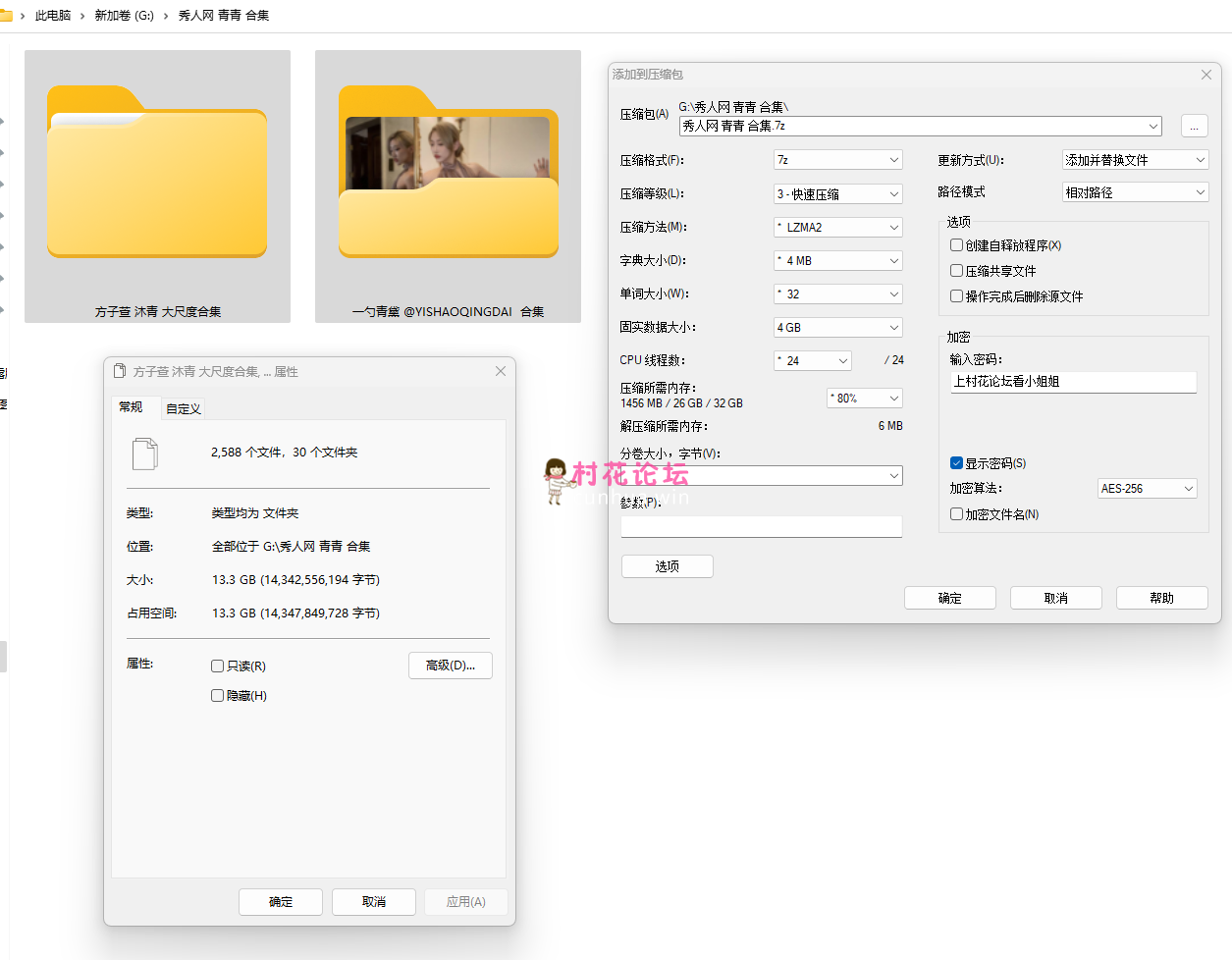Open the 更新方式 添加并替换文件 dropdown
The image size is (1232, 960).
click(x=1136, y=160)
